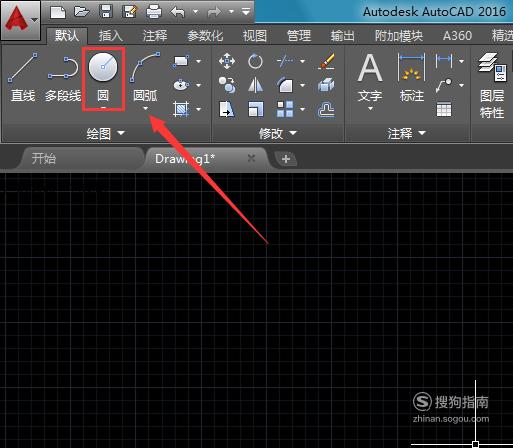This screenshot has width=513, height=448.
Task: Select the 圆 circle tool
Action: (x=103, y=77)
